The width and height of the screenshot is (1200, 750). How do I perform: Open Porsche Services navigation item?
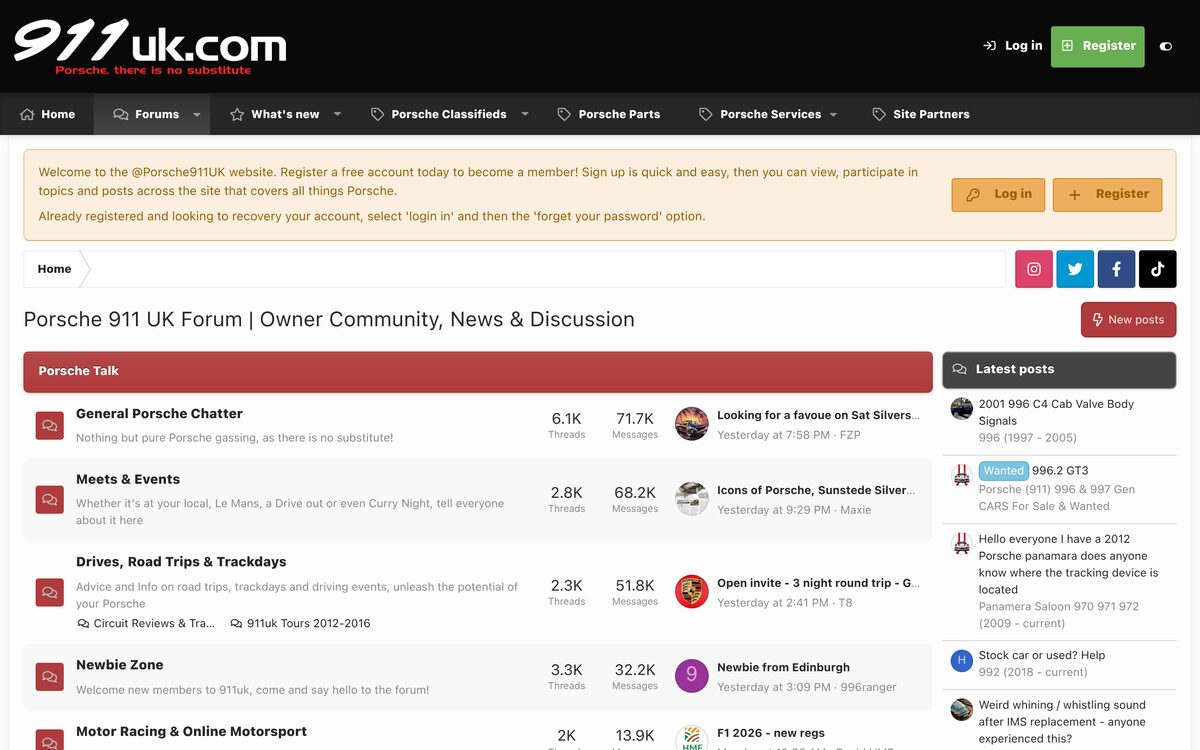coord(760,114)
